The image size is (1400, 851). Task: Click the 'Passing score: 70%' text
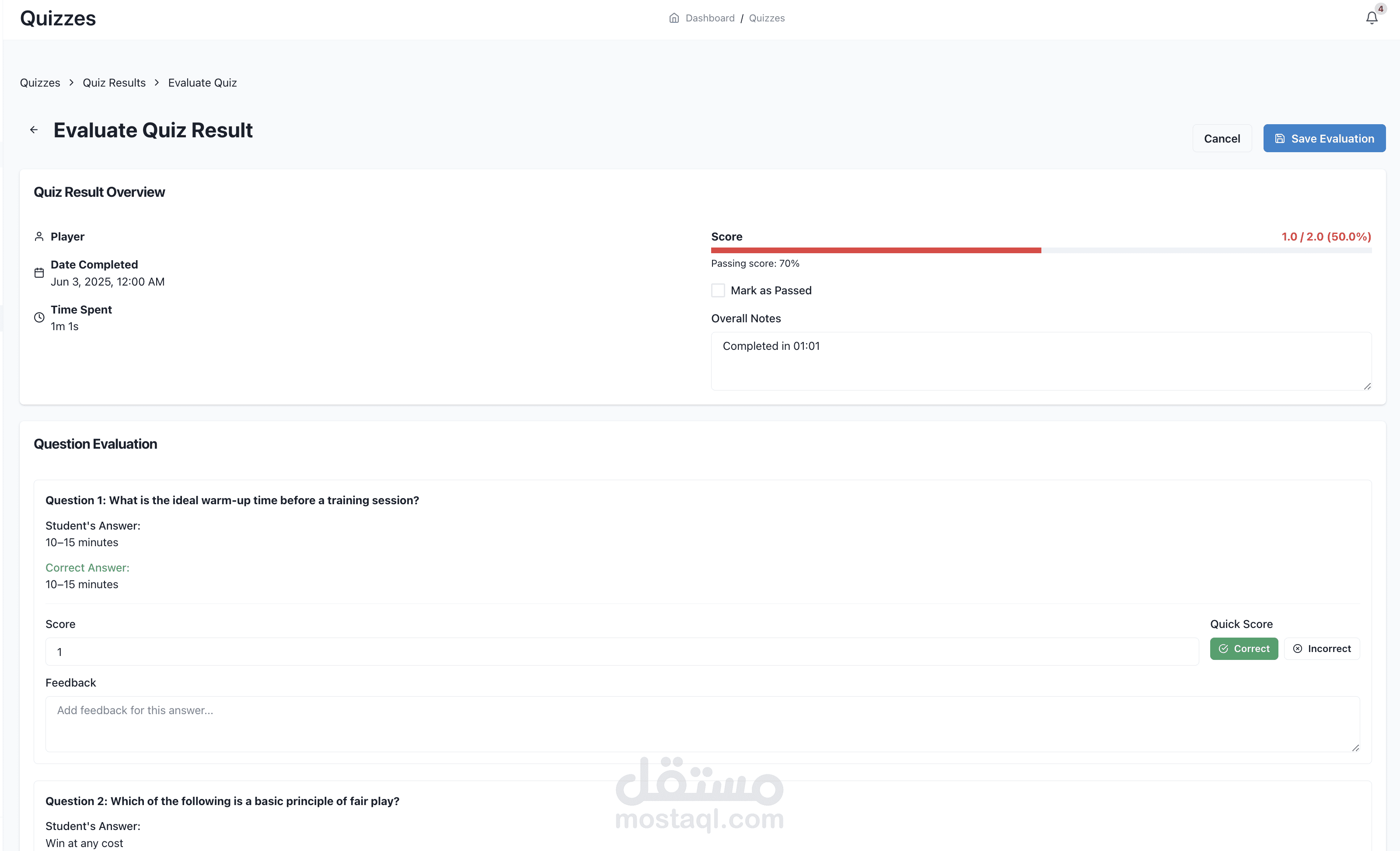point(756,264)
